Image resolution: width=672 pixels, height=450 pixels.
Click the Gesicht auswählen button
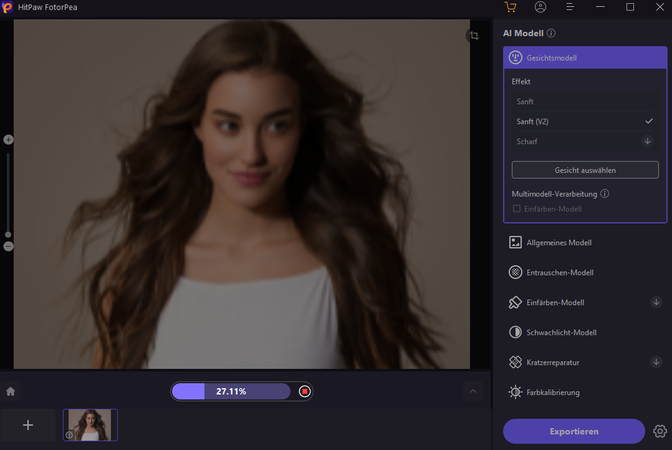coord(585,170)
